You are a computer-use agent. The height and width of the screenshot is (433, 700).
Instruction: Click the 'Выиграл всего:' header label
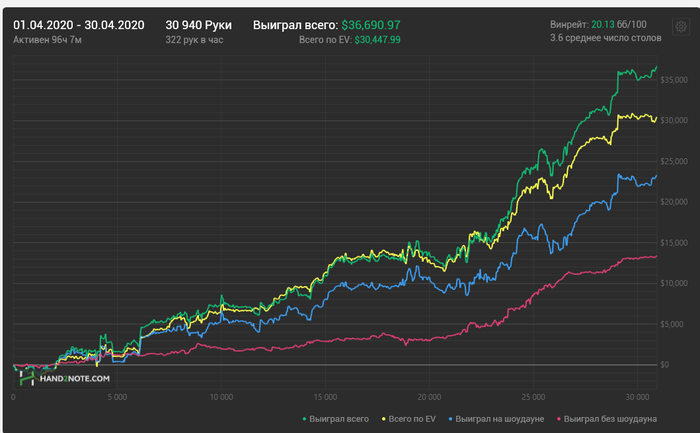296,25
